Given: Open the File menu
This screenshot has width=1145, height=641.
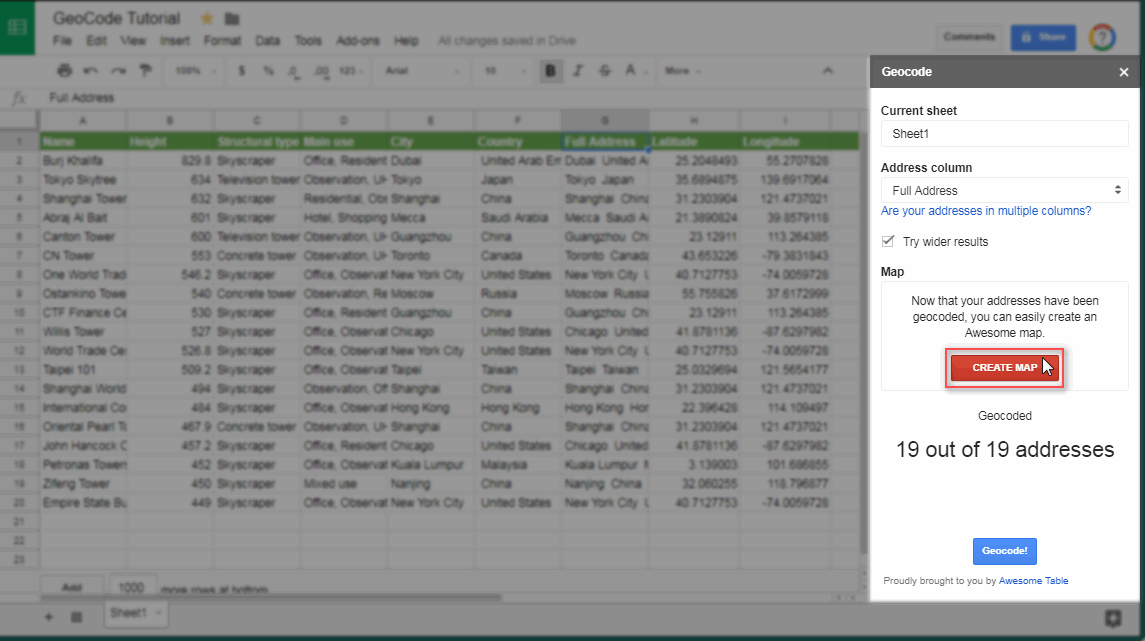Looking at the screenshot, I should pyautogui.click(x=62, y=41).
